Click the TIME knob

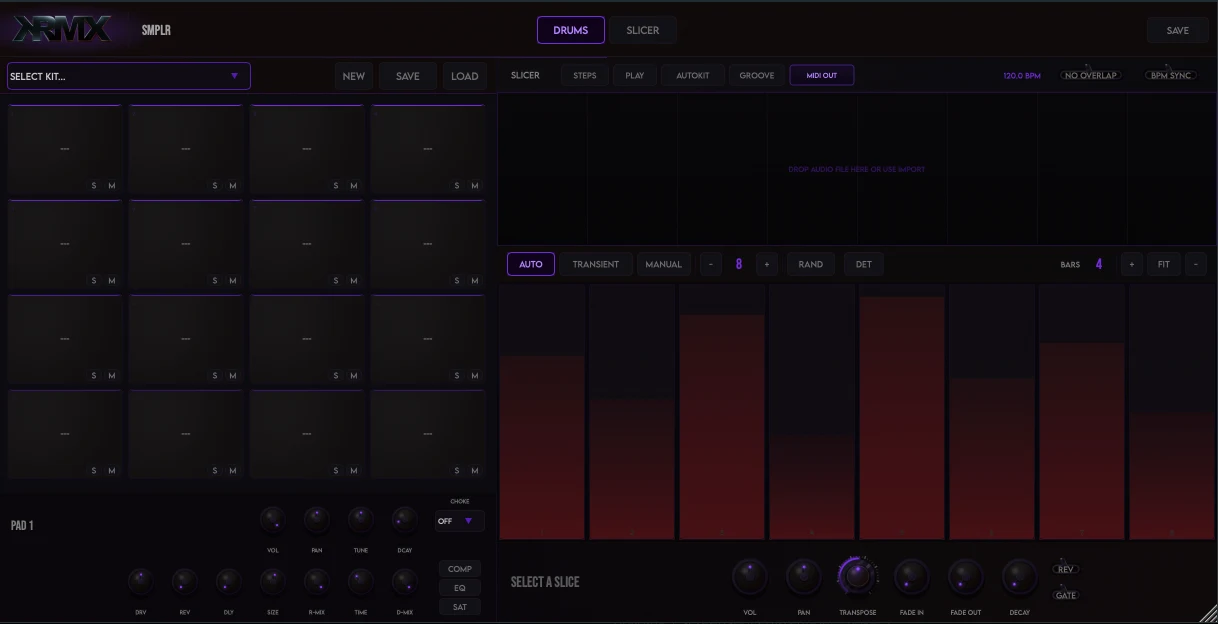click(x=361, y=581)
